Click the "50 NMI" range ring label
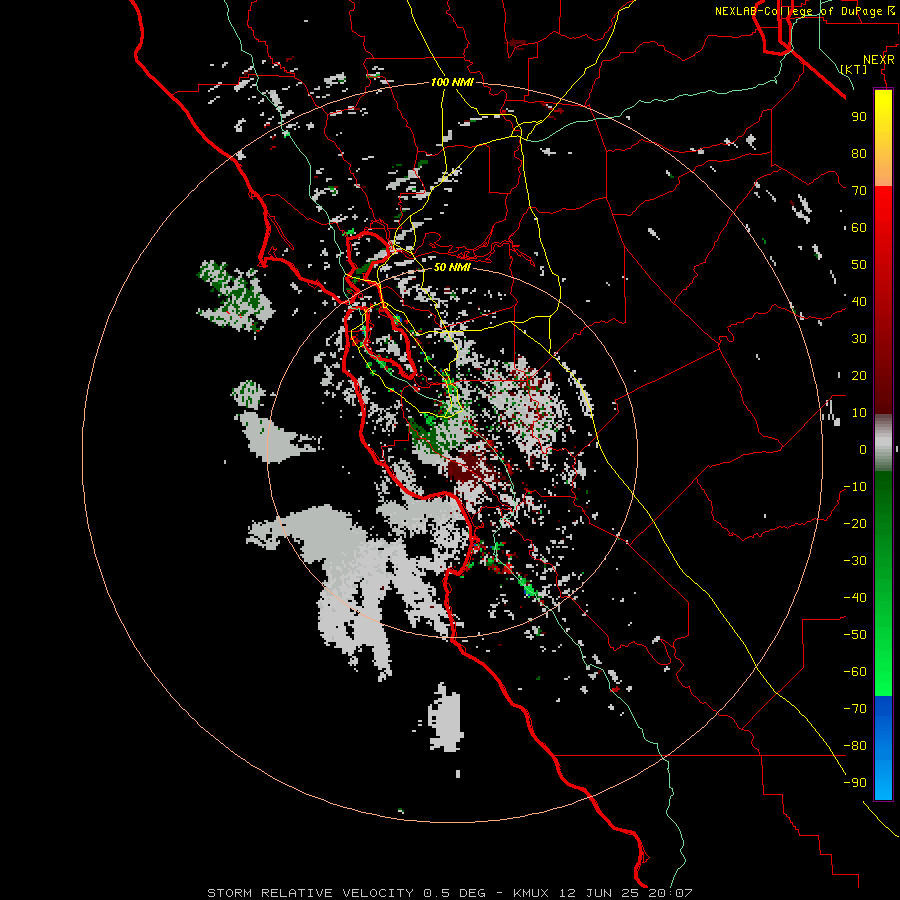The image size is (900, 900). [x=452, y=267]
